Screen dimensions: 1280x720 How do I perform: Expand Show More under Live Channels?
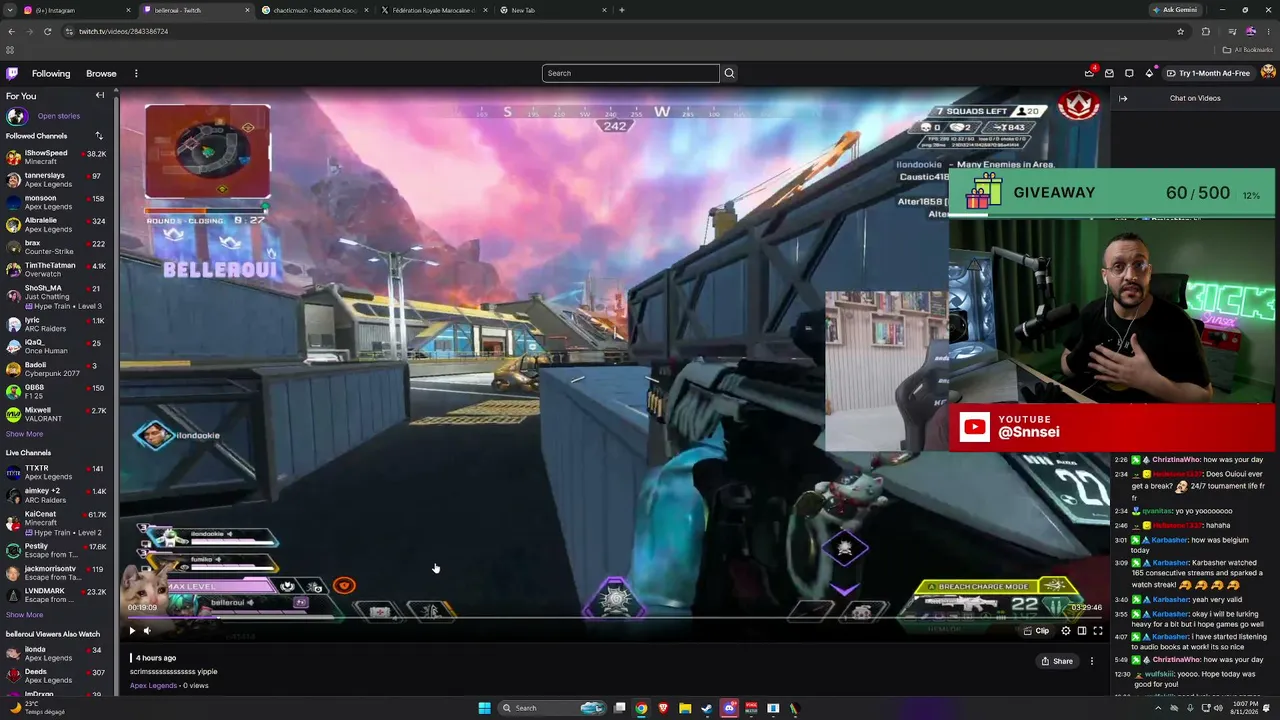click(x=24, y=615)
